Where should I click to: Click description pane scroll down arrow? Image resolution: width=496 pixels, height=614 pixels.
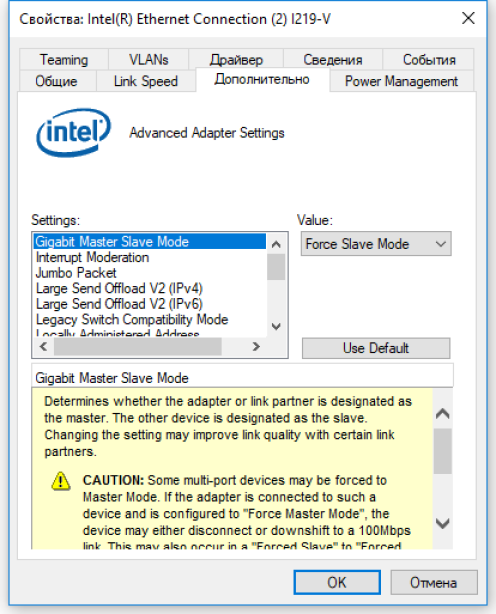pyautogui.click(x=443, y=523)
